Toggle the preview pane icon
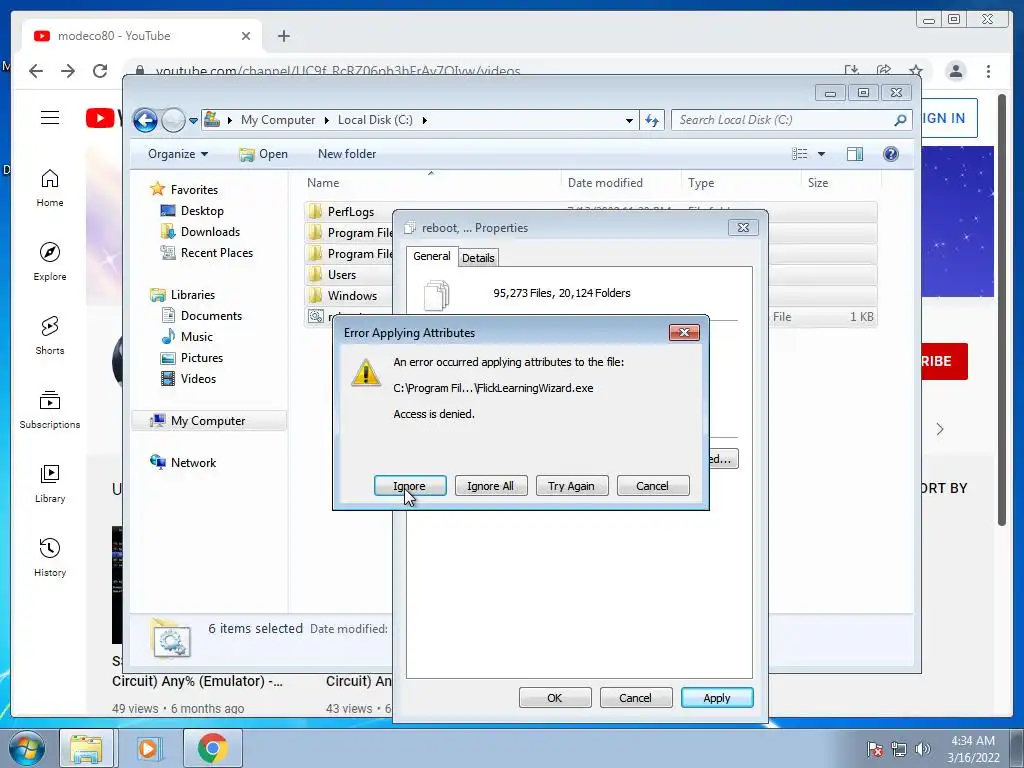 point(855,153)
